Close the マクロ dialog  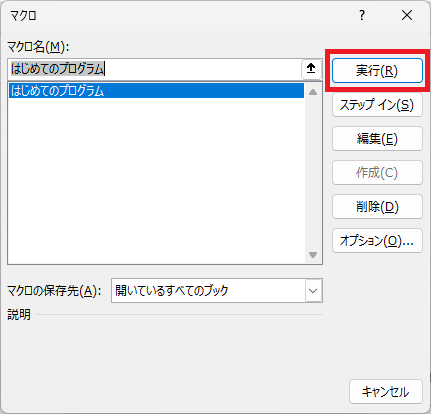coord(407,15)
